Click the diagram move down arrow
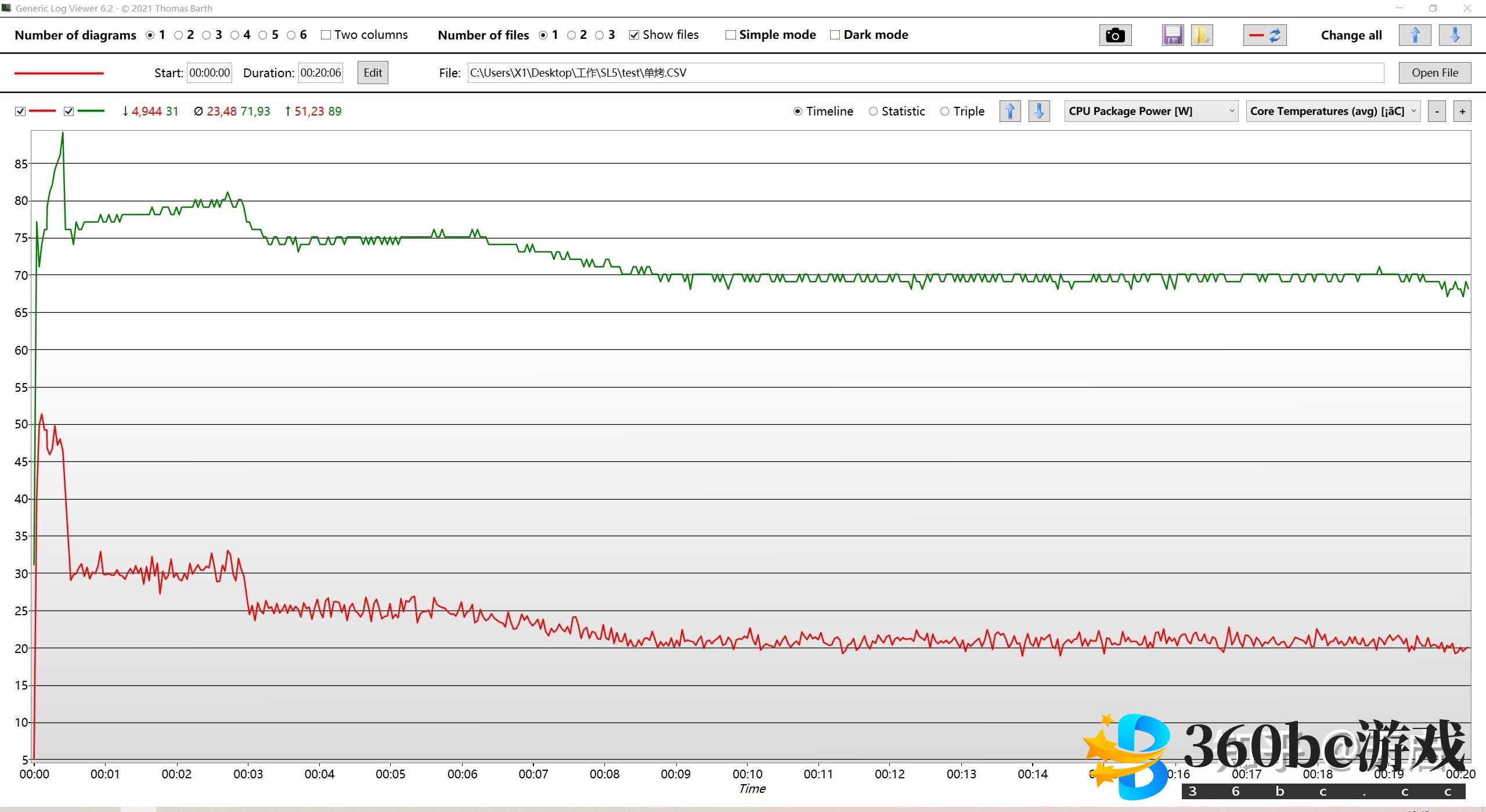Image resolution: width=1486 pixels, height=812 pixels. [1039, 111]
